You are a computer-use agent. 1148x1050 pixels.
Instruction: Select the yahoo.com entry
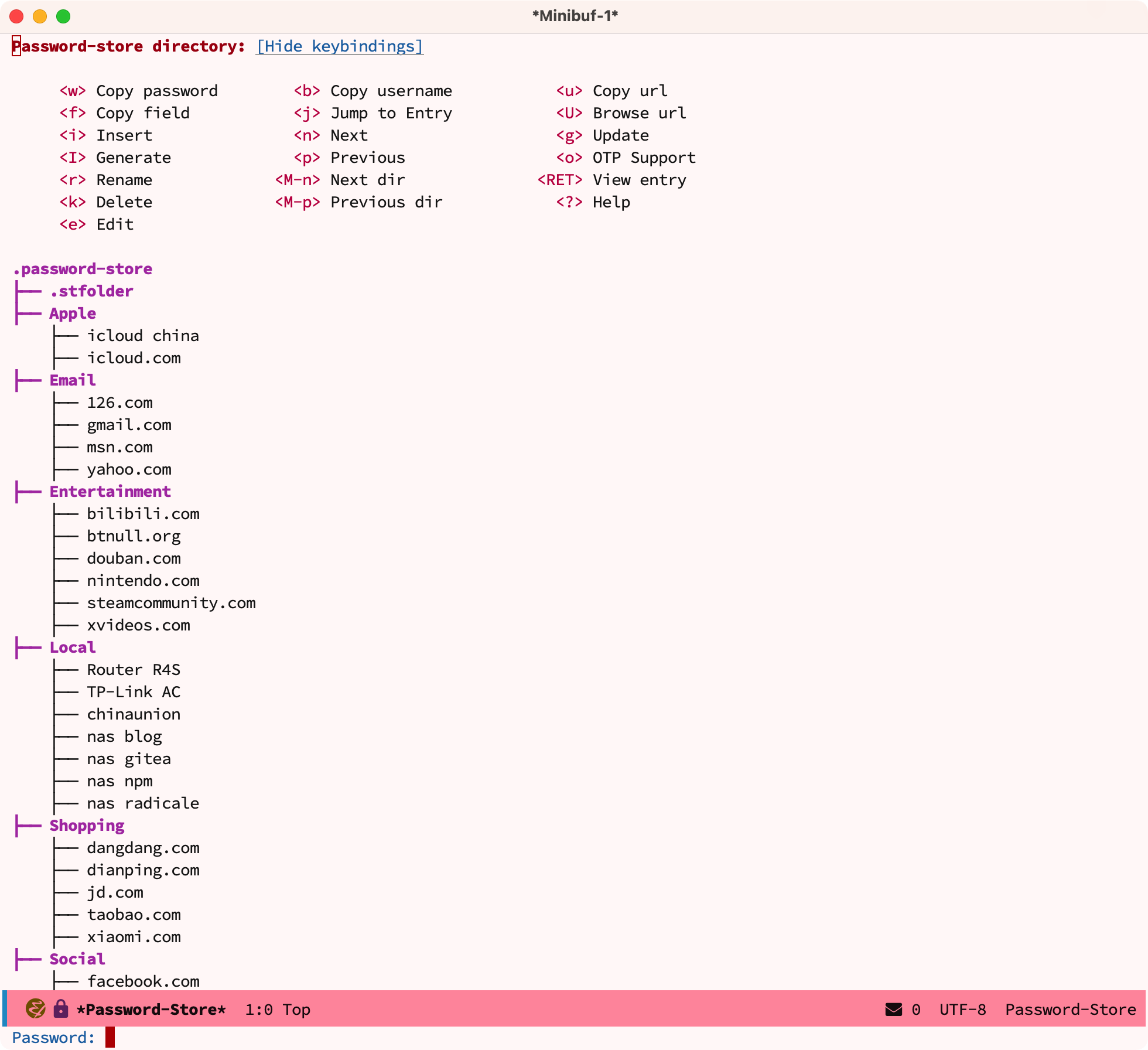129,469
